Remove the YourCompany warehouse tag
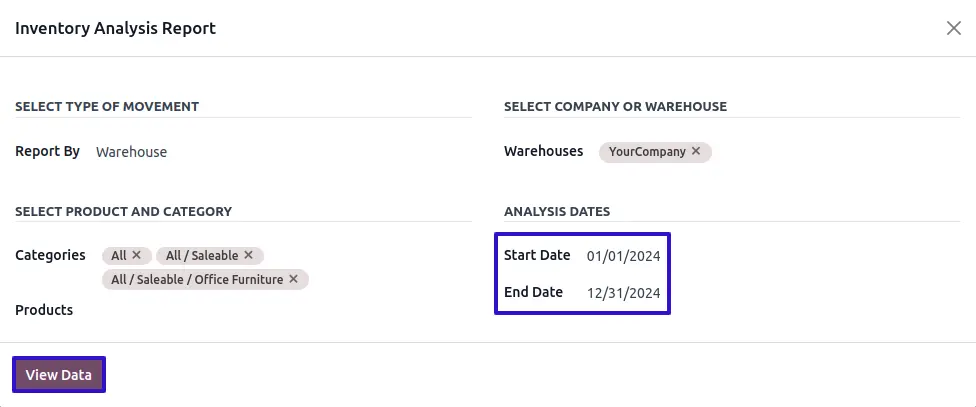The width and height of the screenshot is (976, 407). (x=696, y=152)
